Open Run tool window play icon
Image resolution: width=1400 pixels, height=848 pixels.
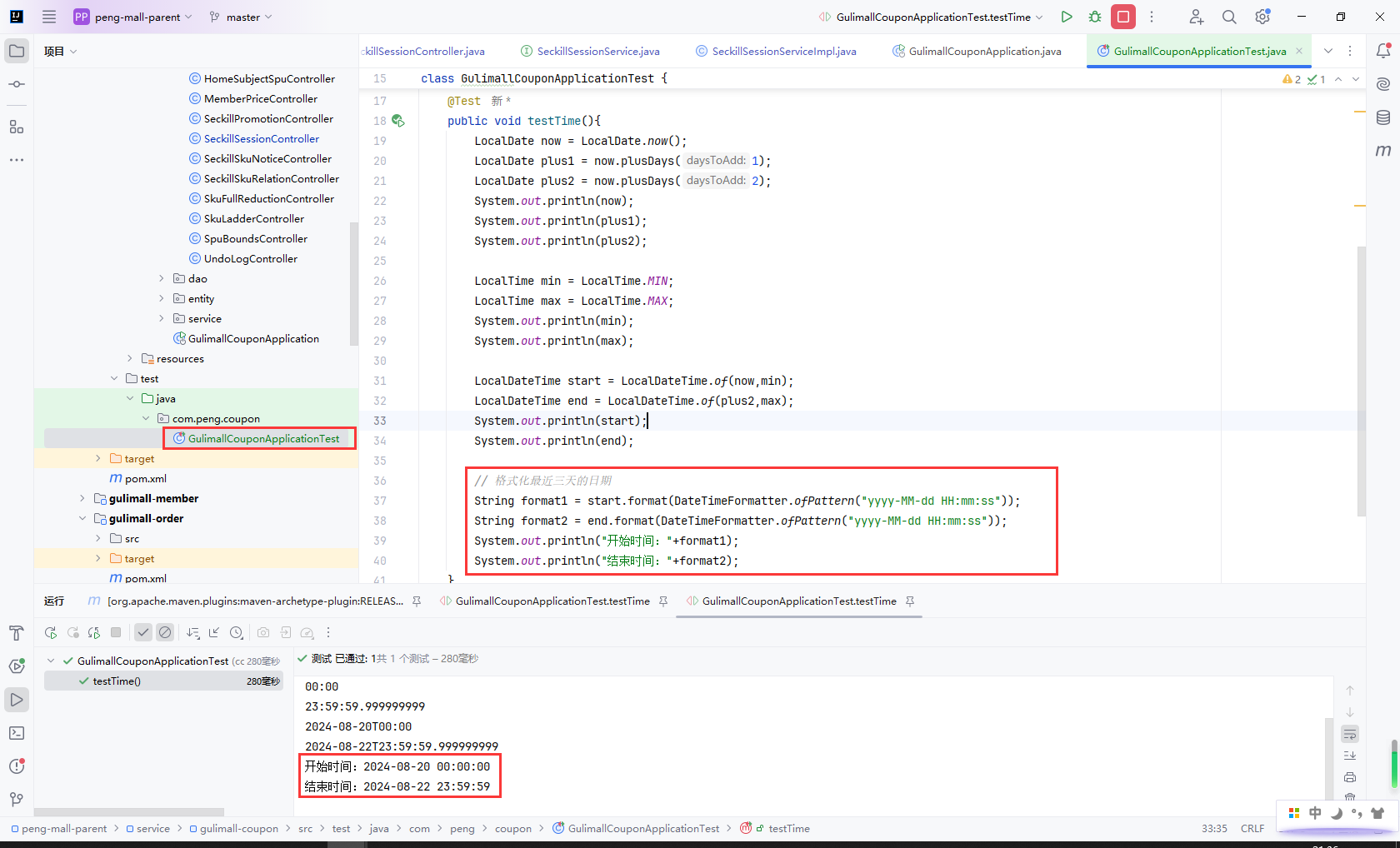pos(17,700)
